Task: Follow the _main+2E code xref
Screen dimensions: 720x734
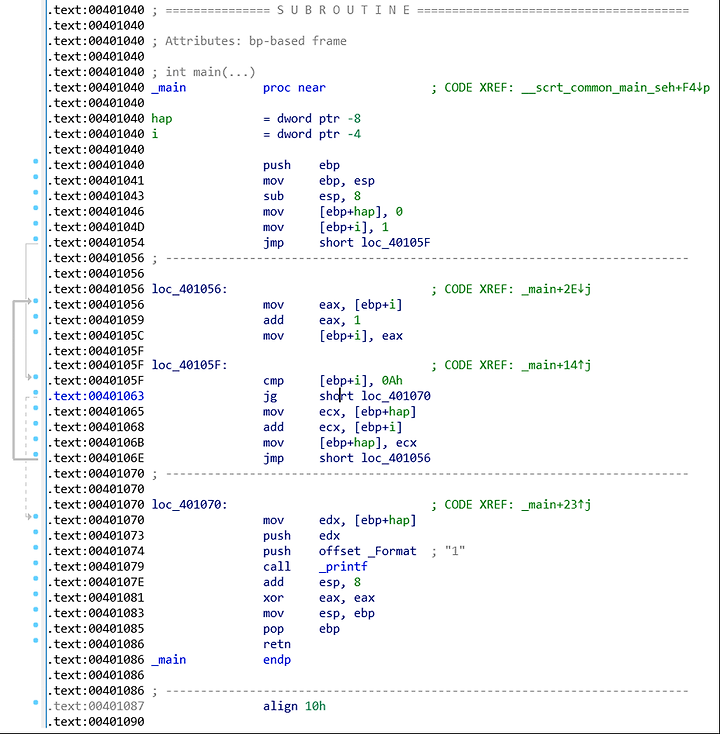Action: (556, 289)
